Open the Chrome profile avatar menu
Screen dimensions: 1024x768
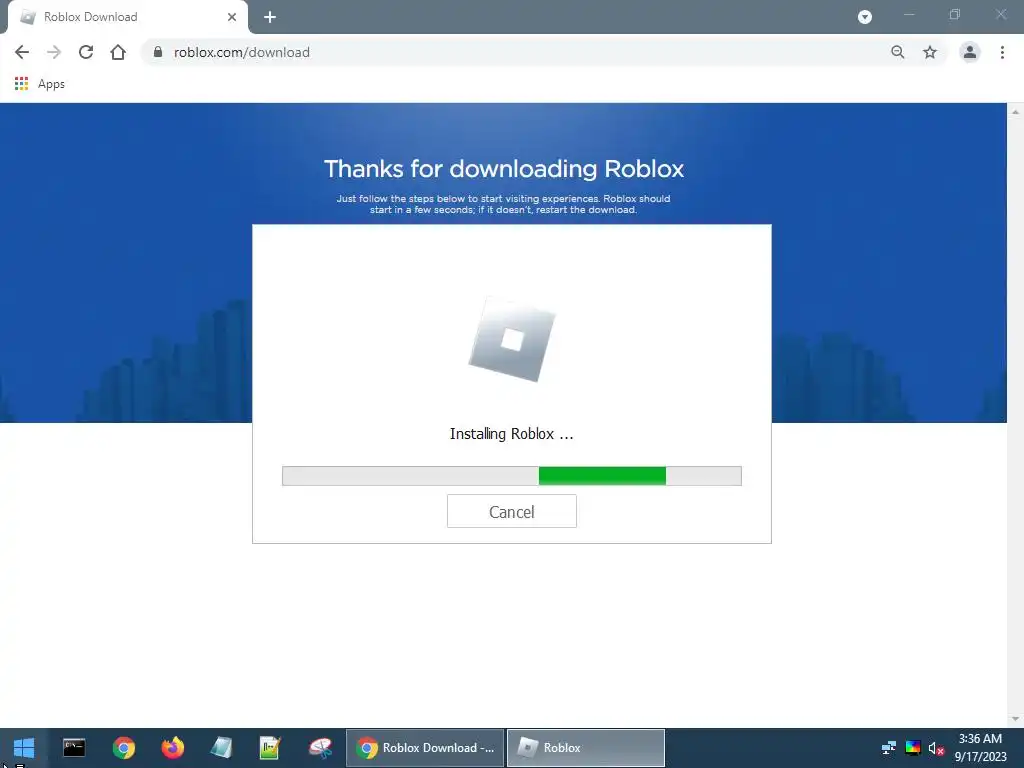(x=970, y=52)
